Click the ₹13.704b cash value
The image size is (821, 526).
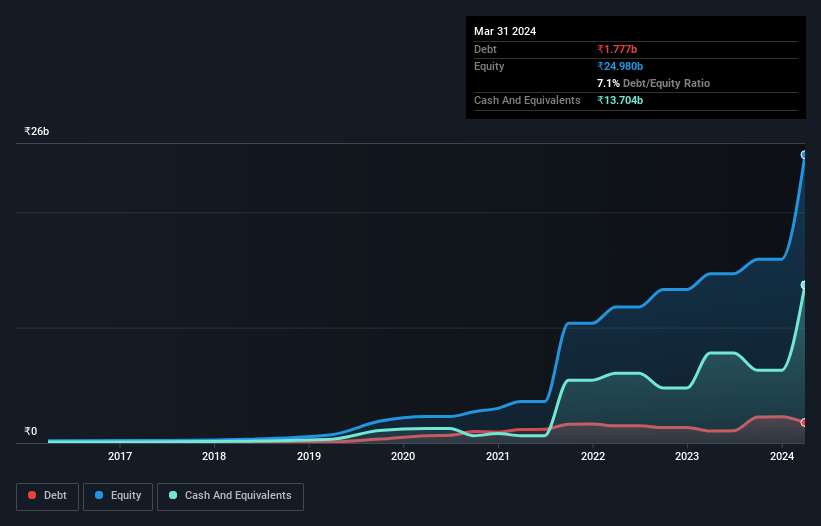[620, 100]
